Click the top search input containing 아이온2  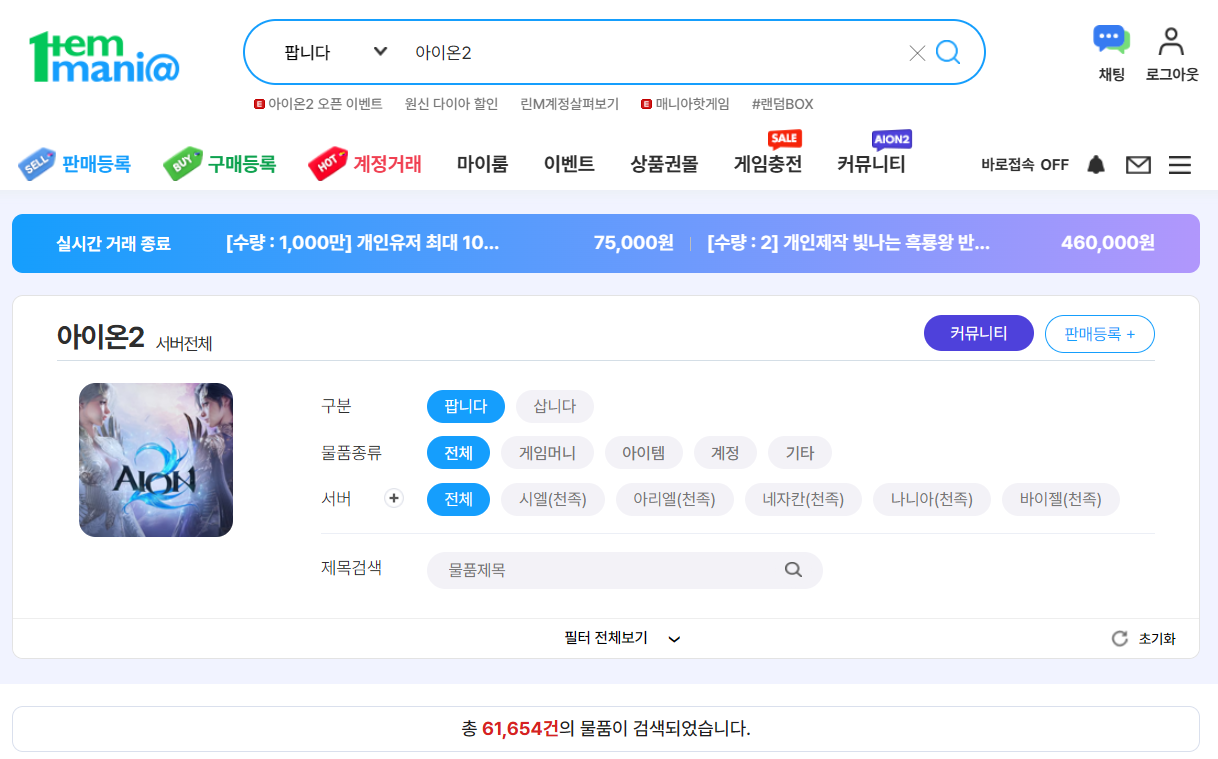[655, 53]
